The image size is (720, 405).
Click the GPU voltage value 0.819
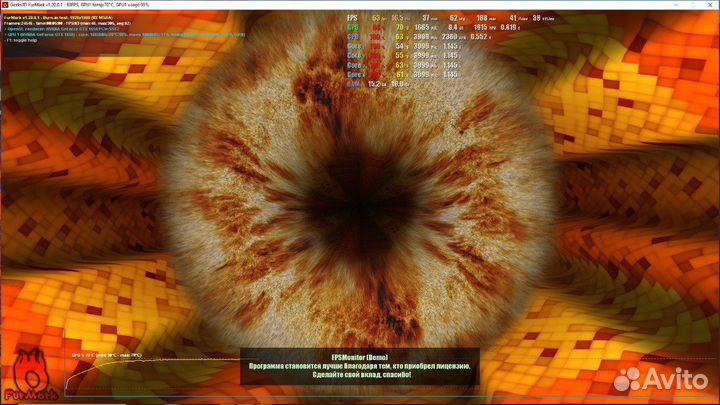(509, 28)
